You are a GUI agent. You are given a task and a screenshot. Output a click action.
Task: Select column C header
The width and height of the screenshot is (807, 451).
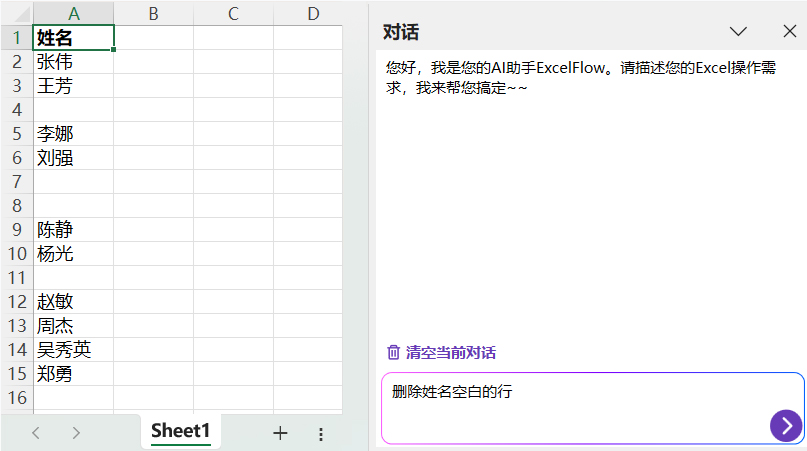tap(233, 14)
